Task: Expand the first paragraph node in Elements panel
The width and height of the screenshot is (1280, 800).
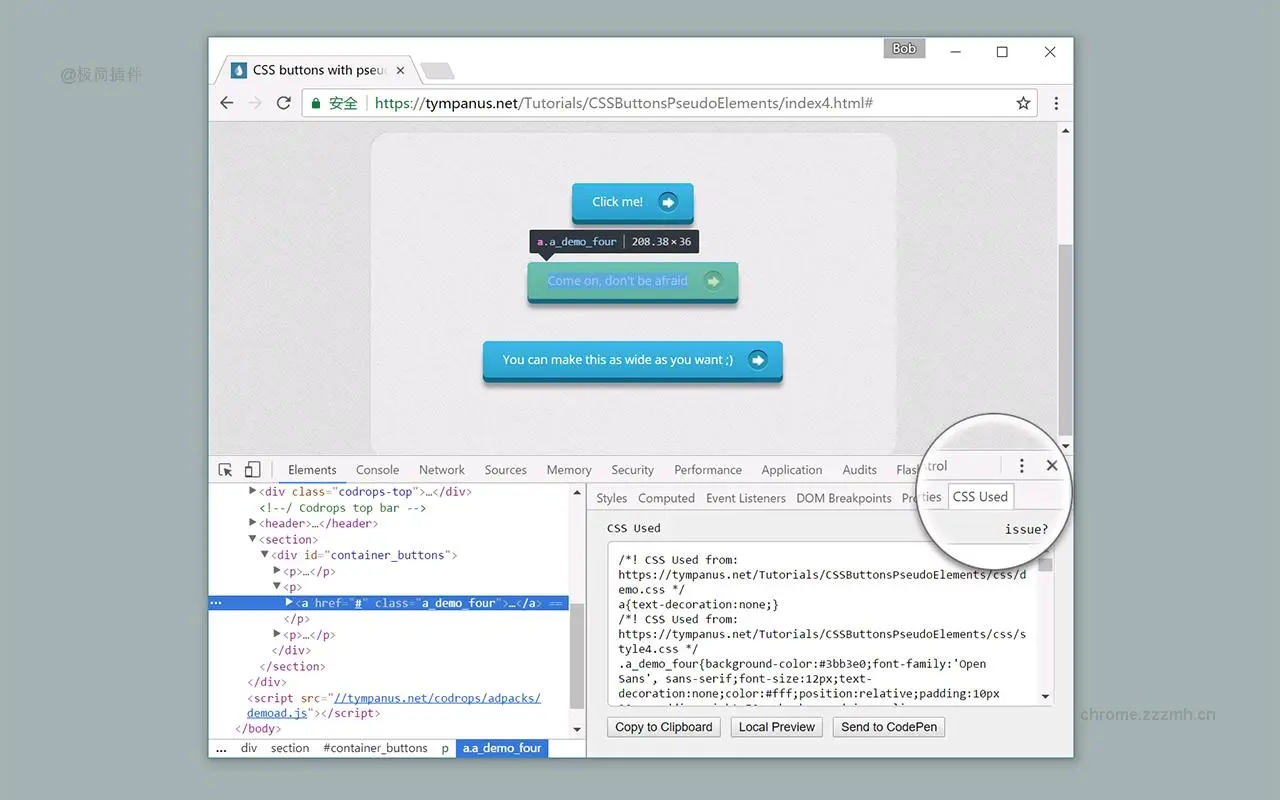Action: [x=276, y=571]
